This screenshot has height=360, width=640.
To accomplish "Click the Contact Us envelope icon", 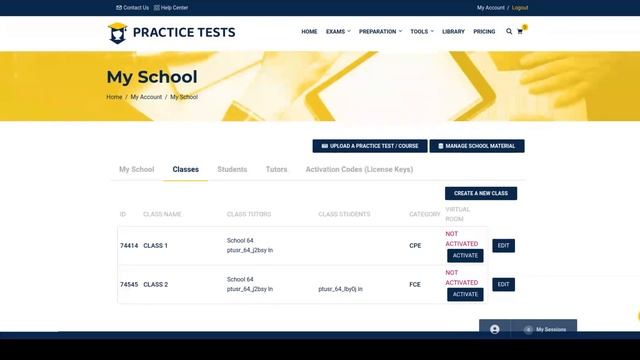I will pos(119,8).
